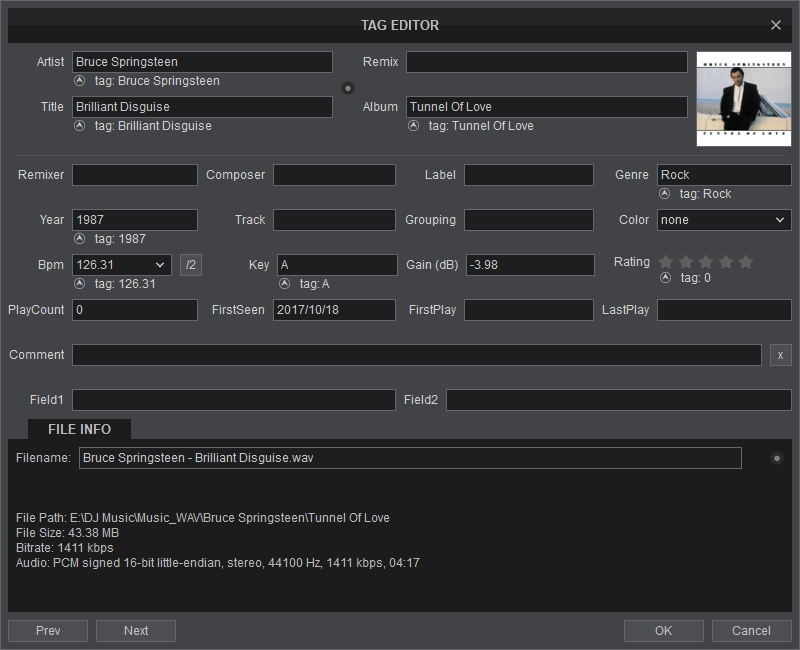The width and height of the screenshot is (800, 650).
Task: Apply the Title tag value arrow icon
Action: [x=80, y=126]
